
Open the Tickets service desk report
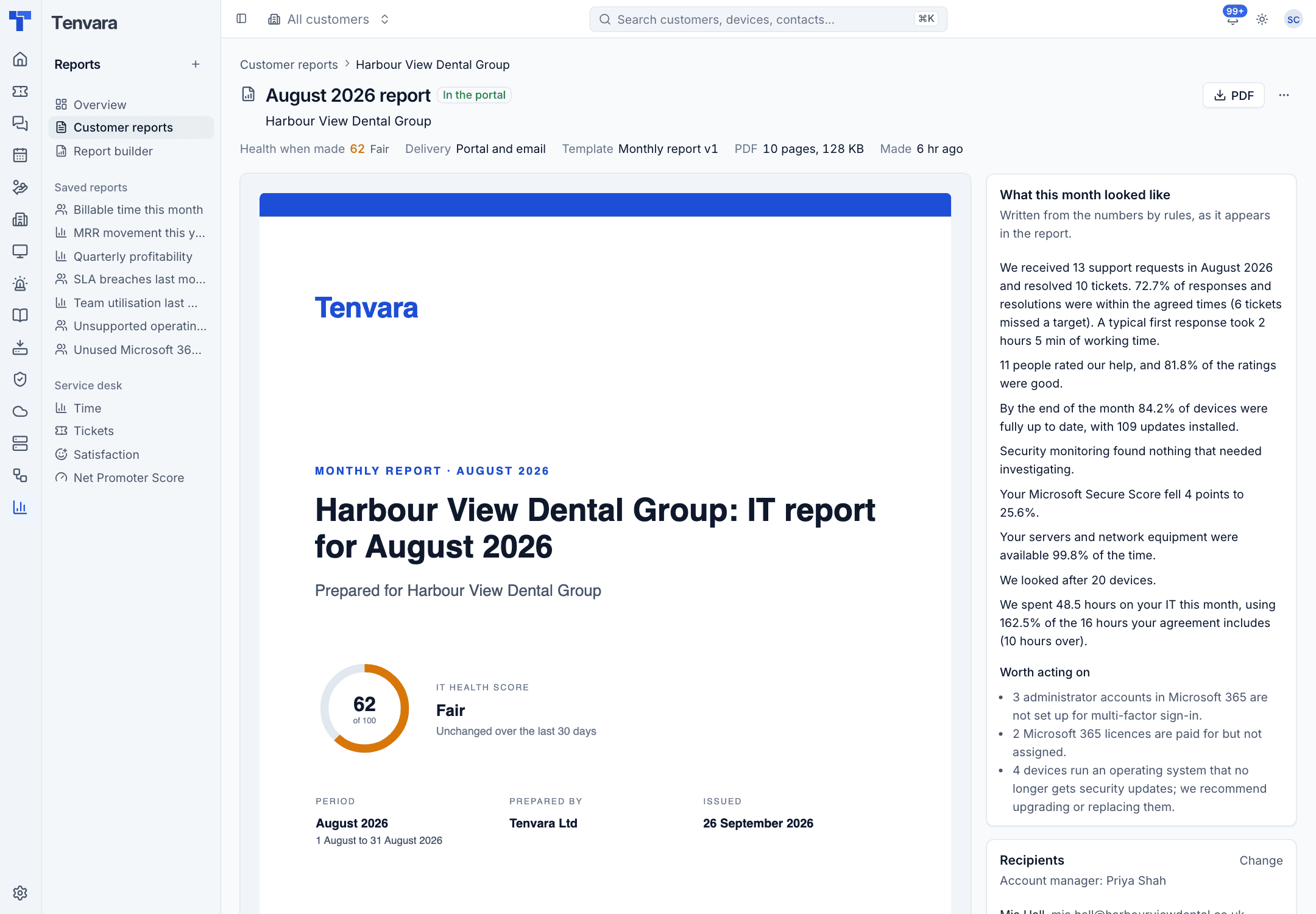coord(131,431)
